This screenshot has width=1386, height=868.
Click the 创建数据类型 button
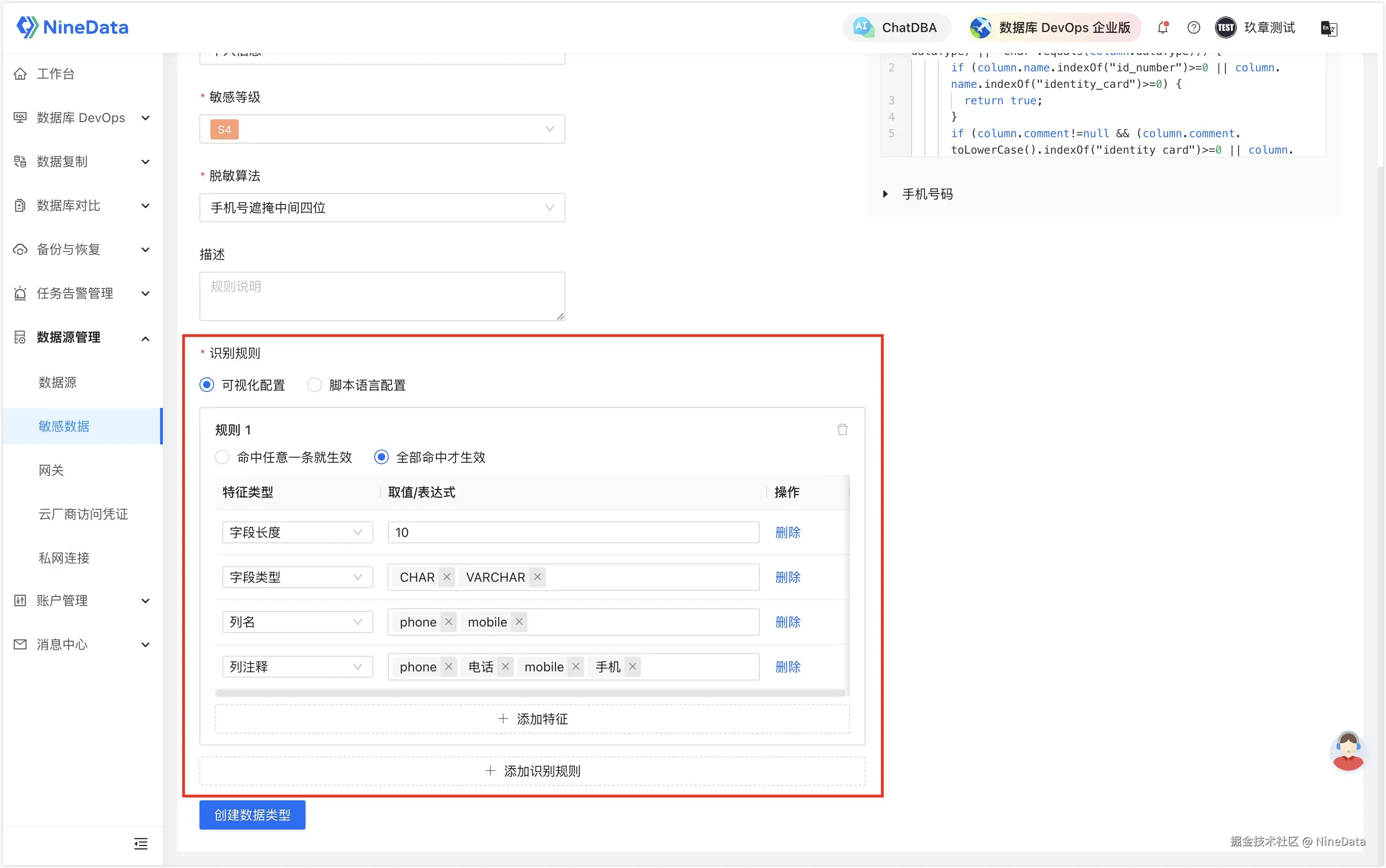(x=252, y=814)
